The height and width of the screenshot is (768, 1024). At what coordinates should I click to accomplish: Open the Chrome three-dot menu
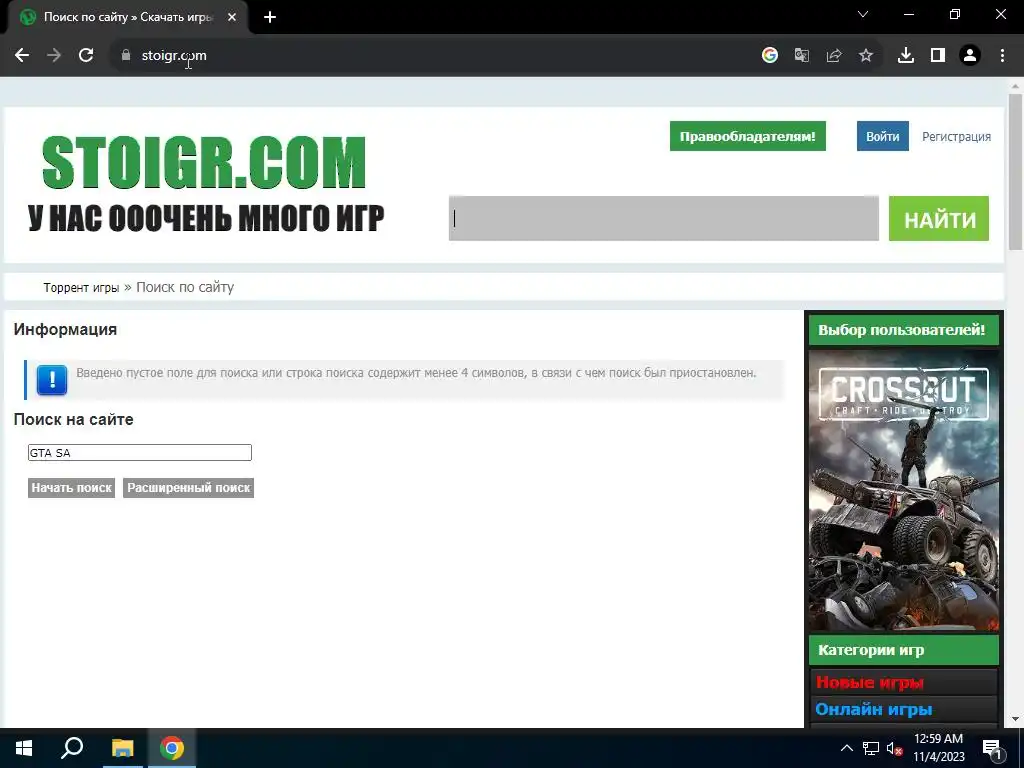1002,56
